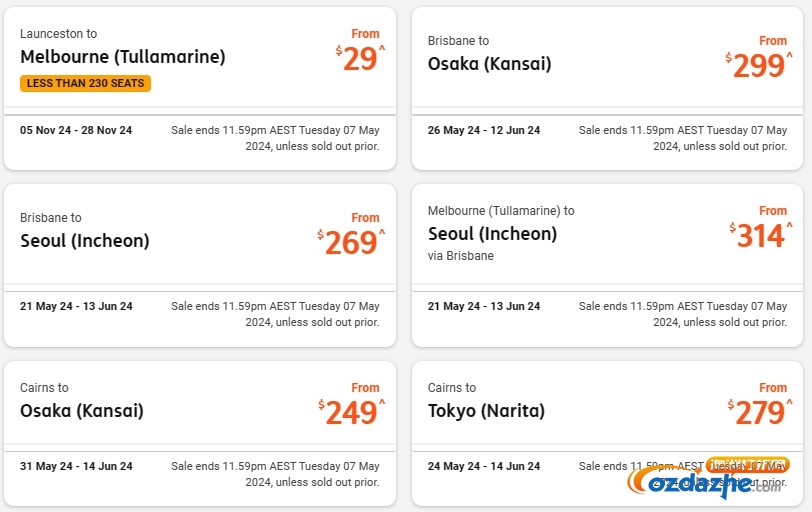
Task: Open the Launceston to Melbourne (Tullamarine) deal
Action: click(200, 89)
